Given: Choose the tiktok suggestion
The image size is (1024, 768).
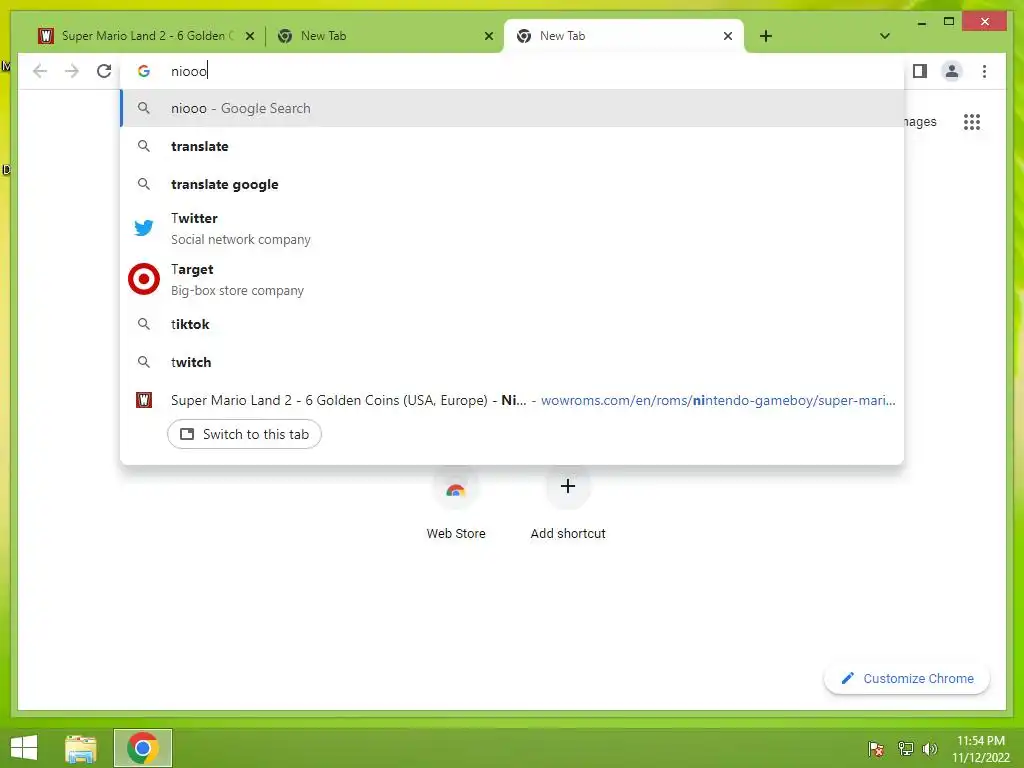Looking at the screenshot, I should pos(512,324).
